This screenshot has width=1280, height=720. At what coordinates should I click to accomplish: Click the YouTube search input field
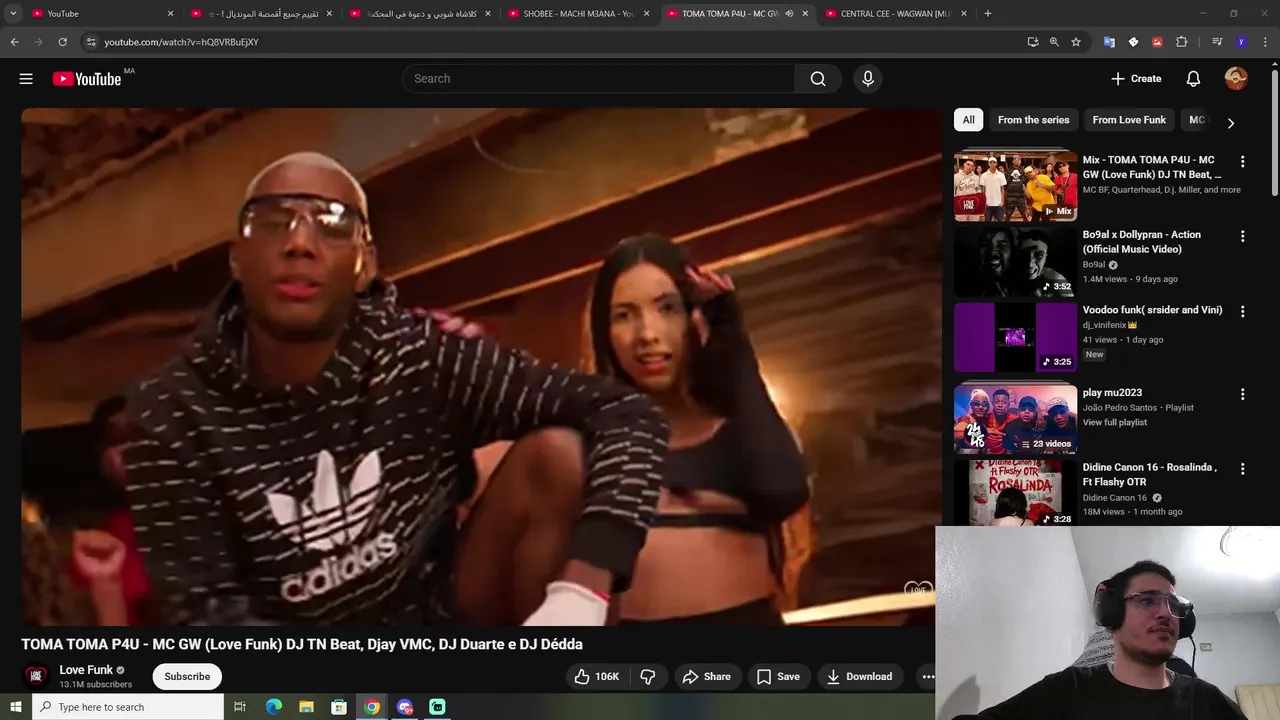[598, 79]
